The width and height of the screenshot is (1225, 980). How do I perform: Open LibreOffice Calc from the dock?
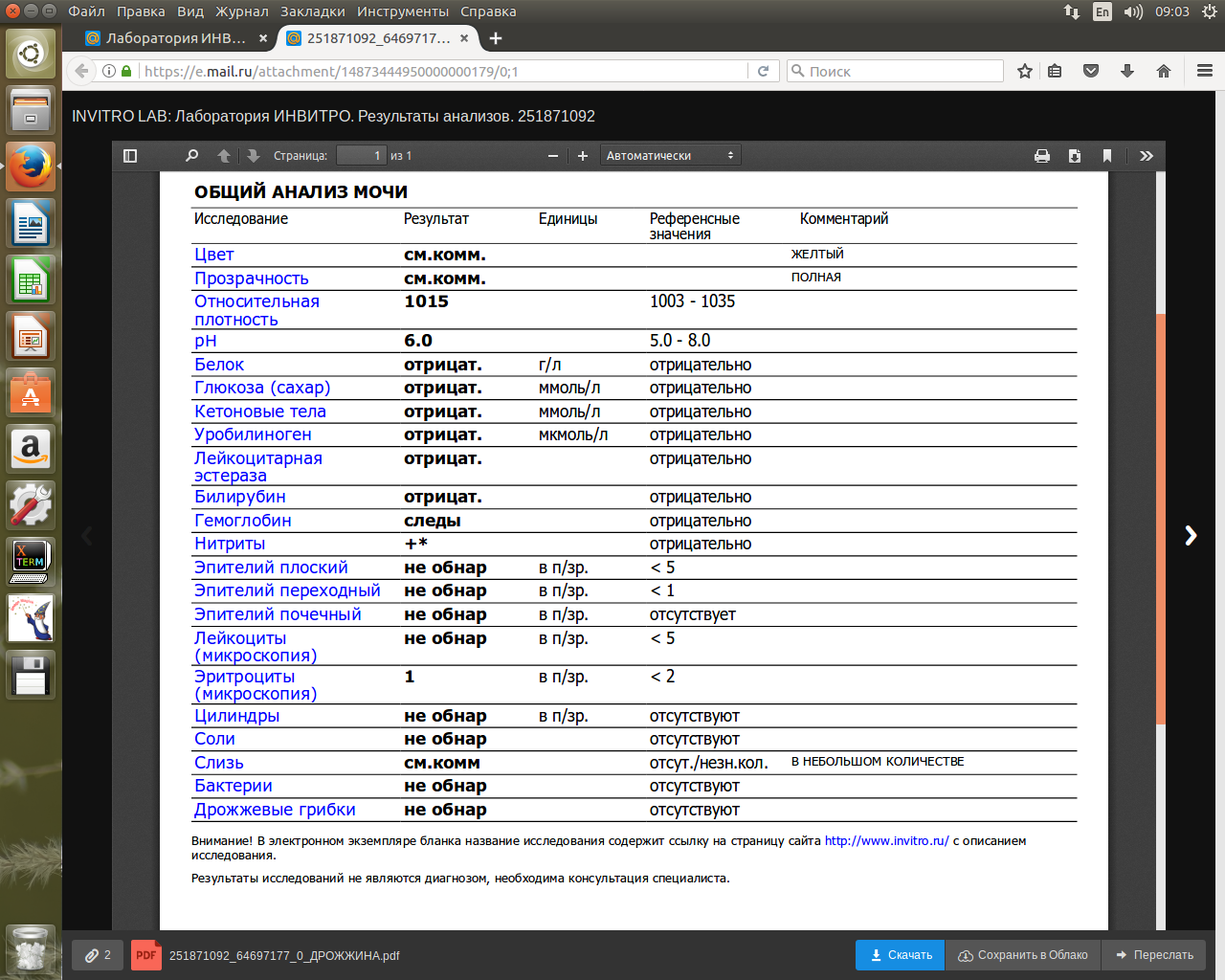tap(31, 280)
